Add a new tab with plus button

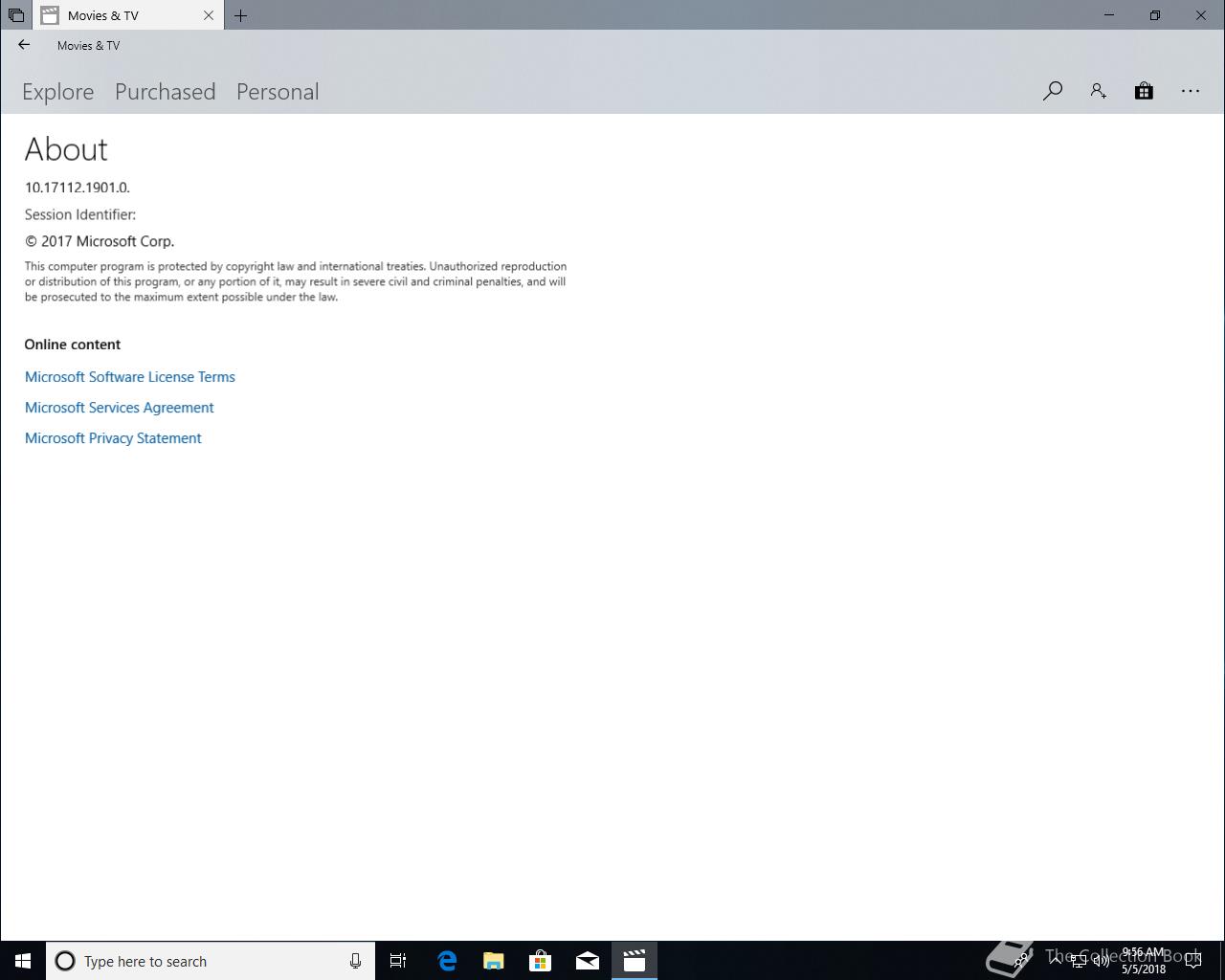(240, 15)
